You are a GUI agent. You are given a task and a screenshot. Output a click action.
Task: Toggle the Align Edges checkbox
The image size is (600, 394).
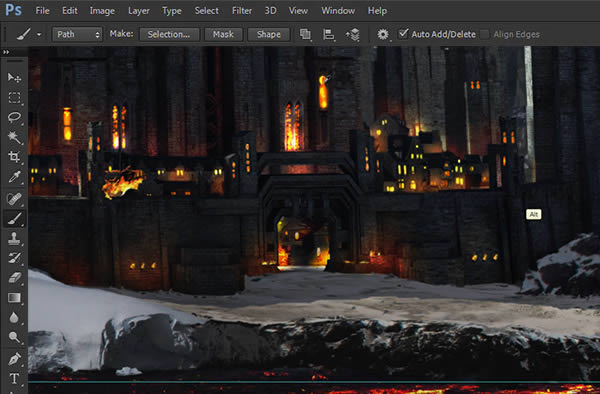tap(485, 34)
